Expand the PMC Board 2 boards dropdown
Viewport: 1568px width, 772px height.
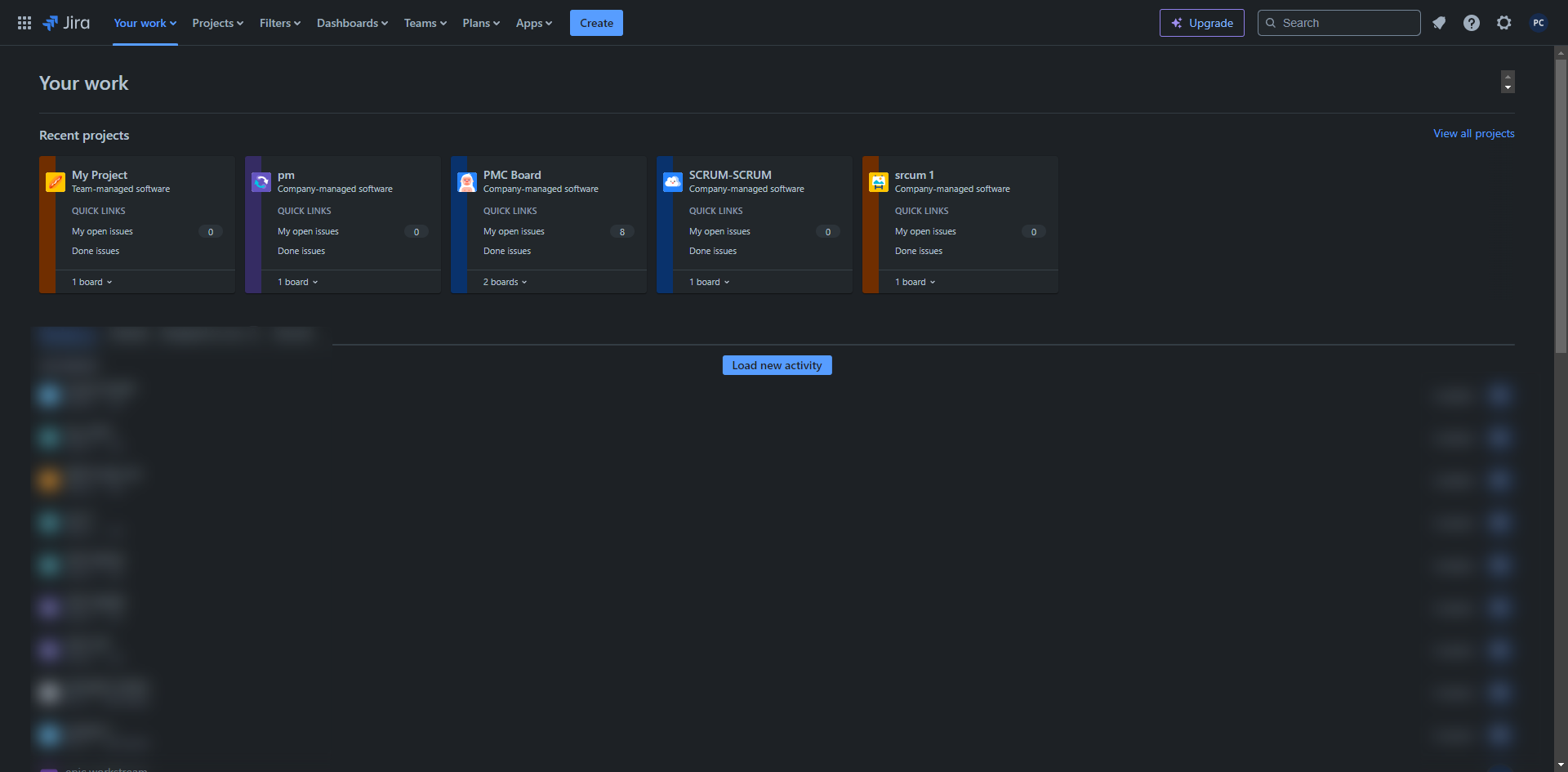point(506,282)
